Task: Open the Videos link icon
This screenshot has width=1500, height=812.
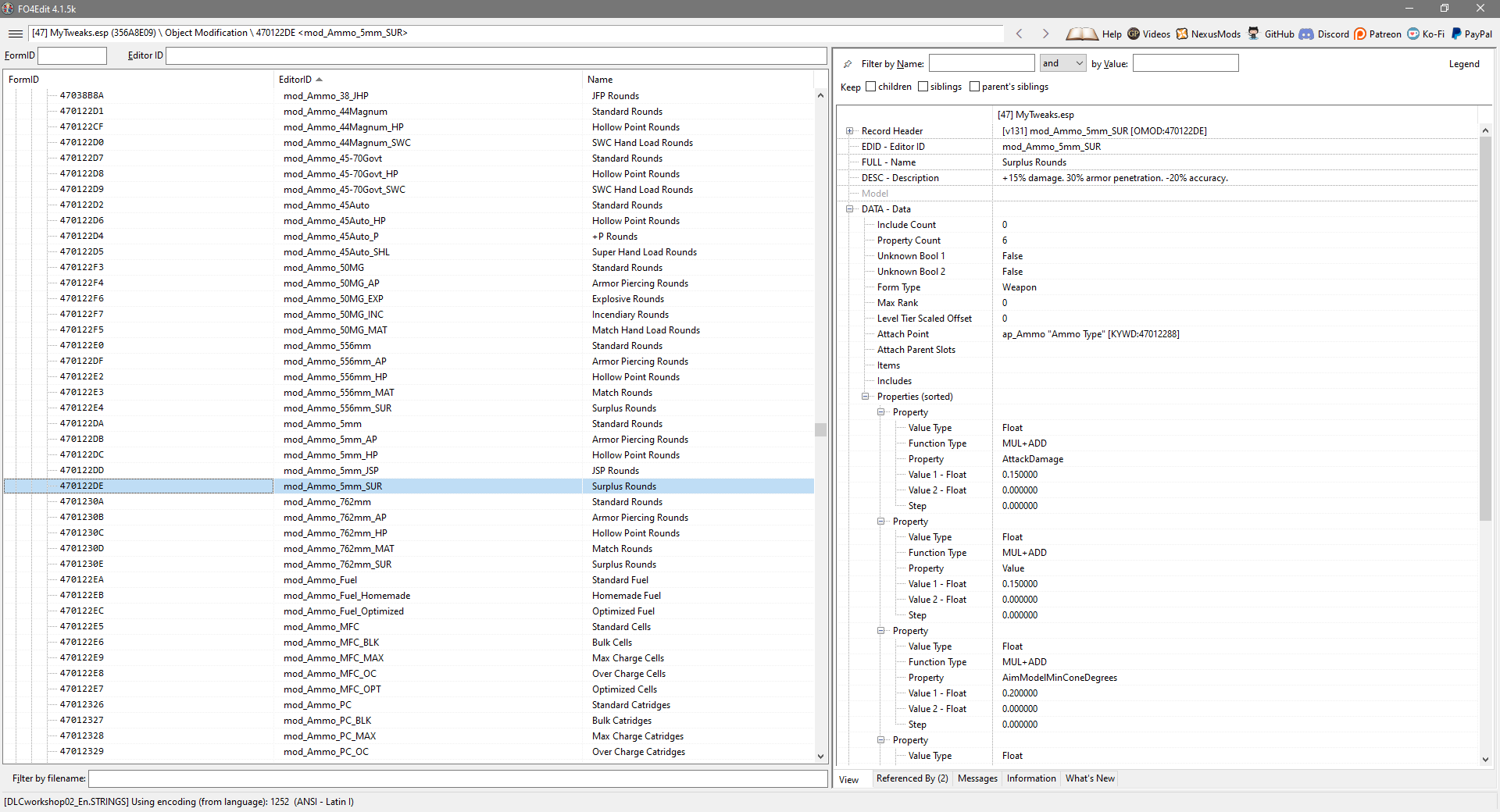Action: coord(1134,34)
